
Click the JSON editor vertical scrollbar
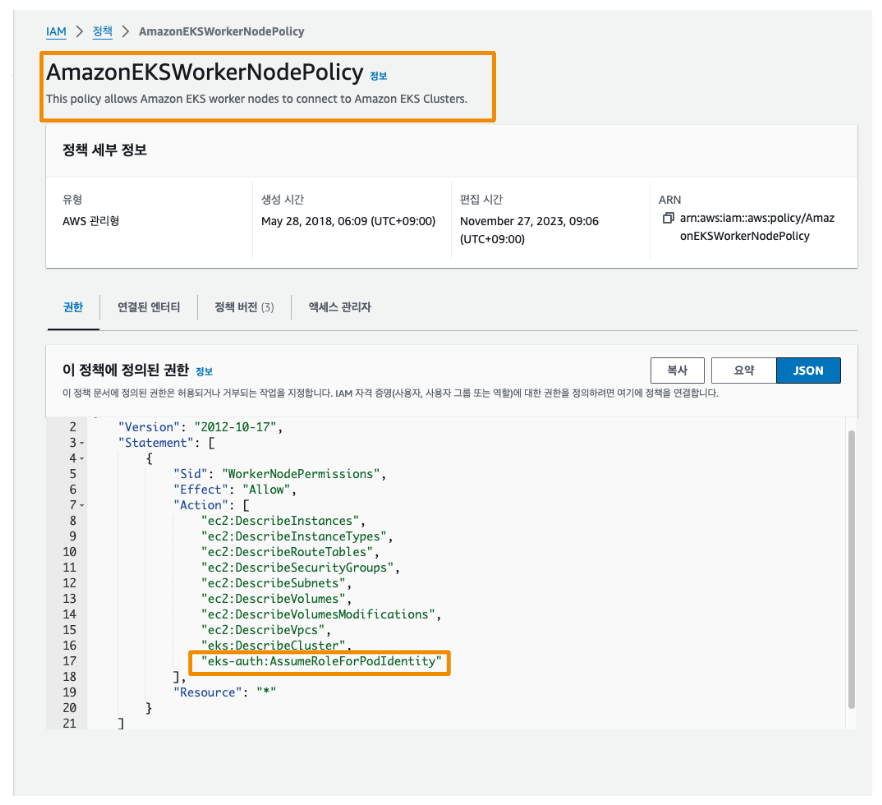point(852,568)
